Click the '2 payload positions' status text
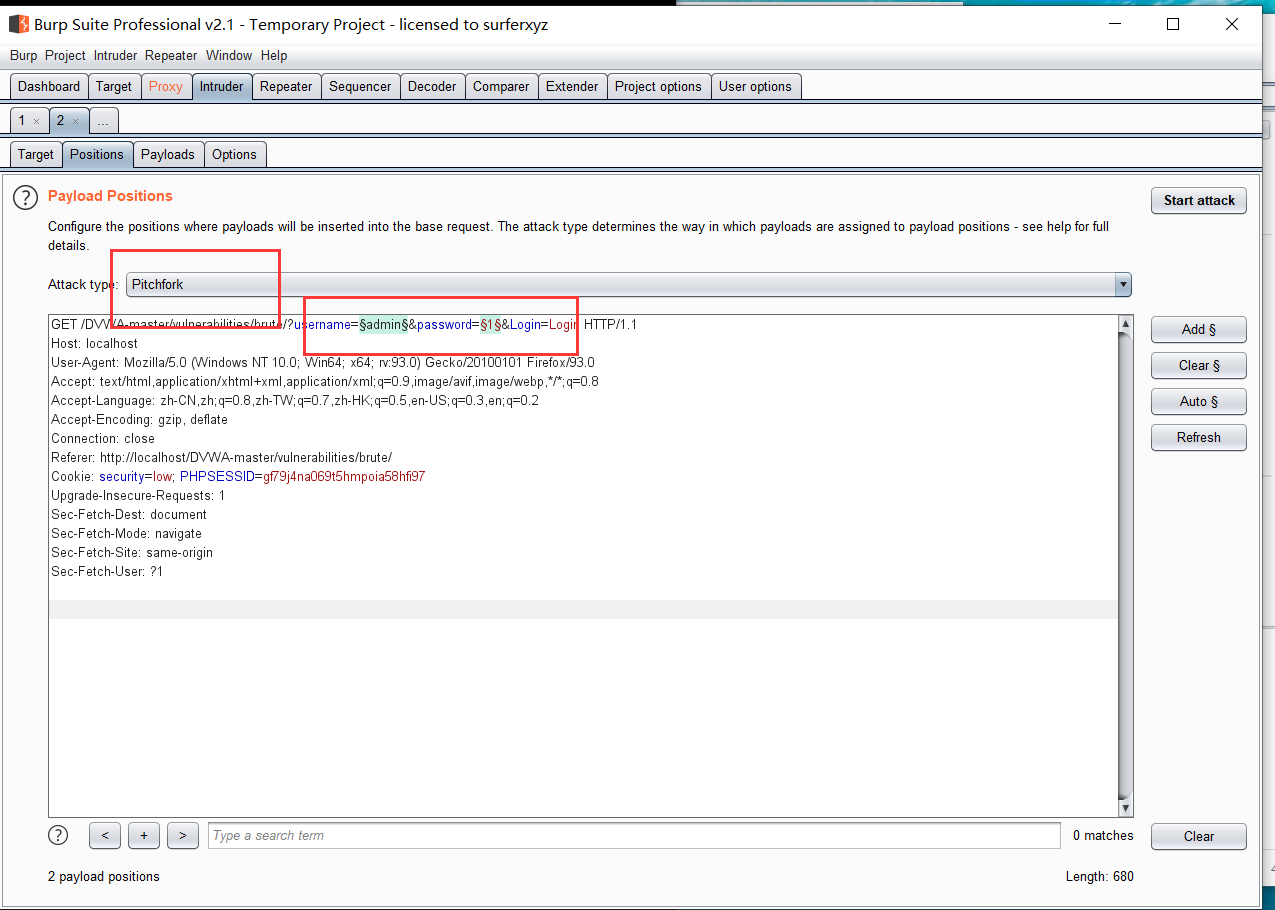This screenshot has width=1275, height=910. [x=104, y=876]
